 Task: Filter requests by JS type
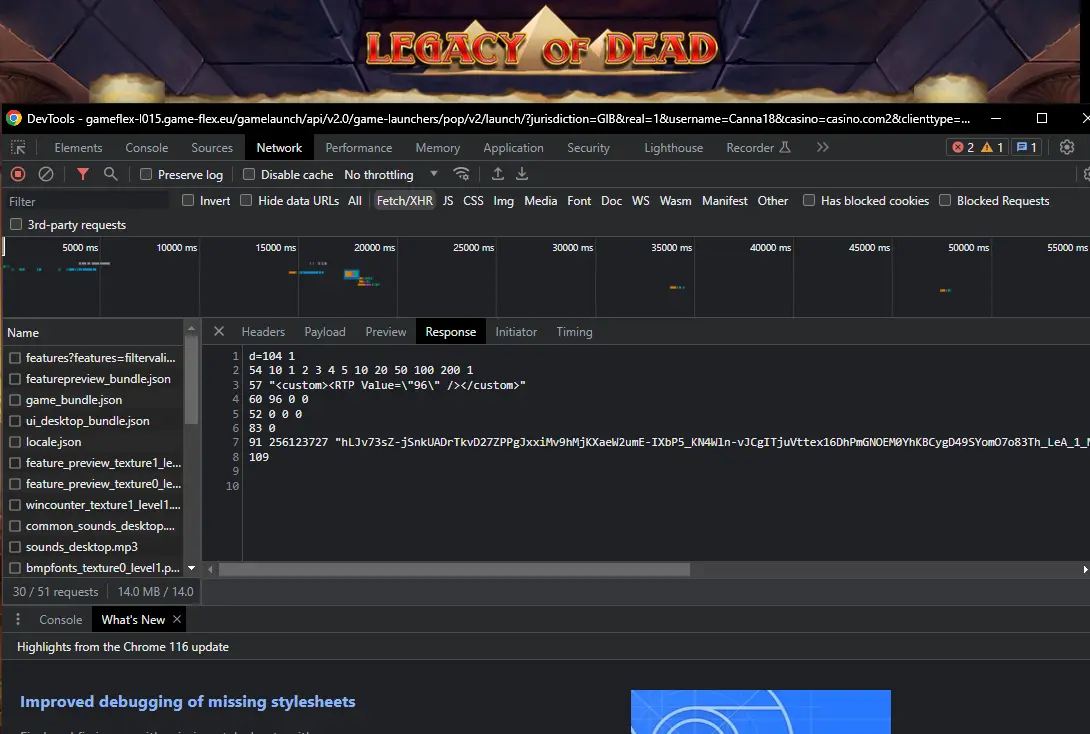point(448,200)
